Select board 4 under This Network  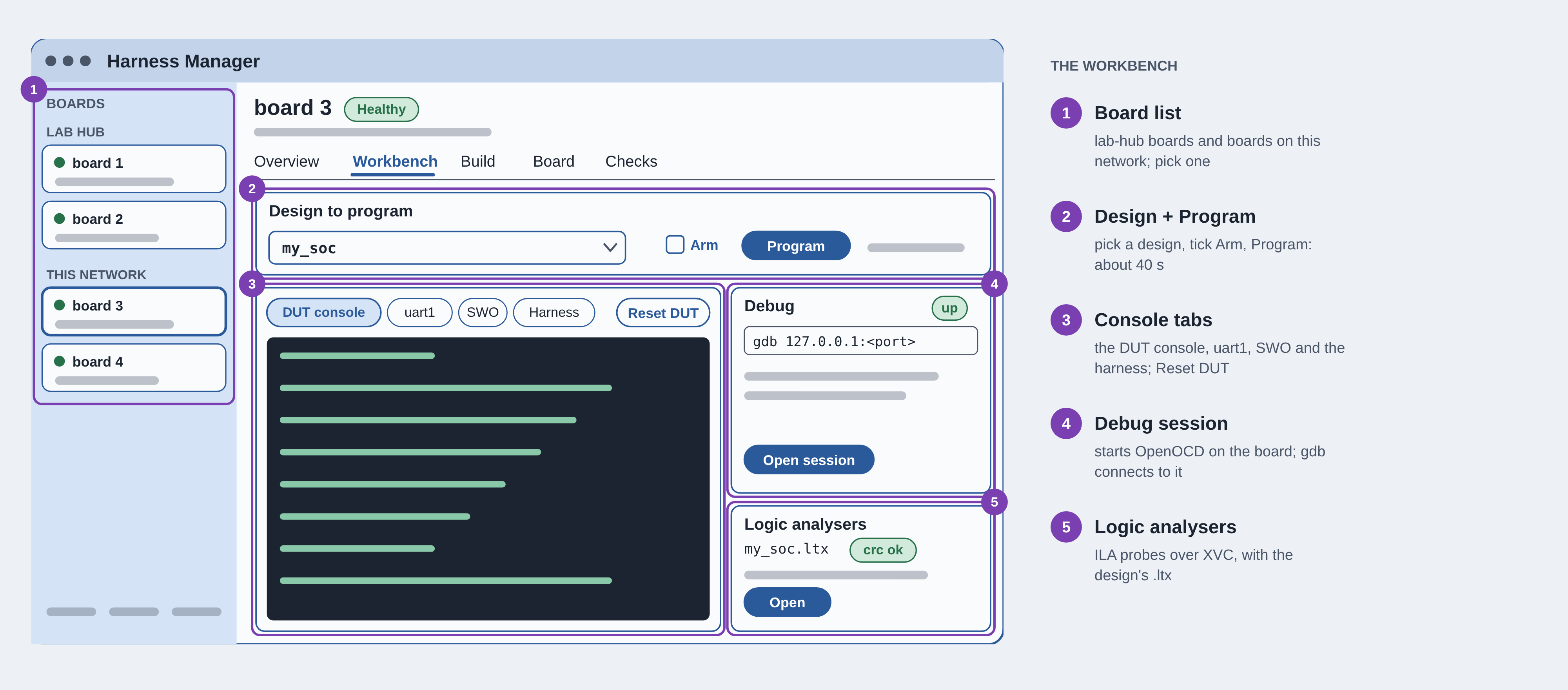134,367
